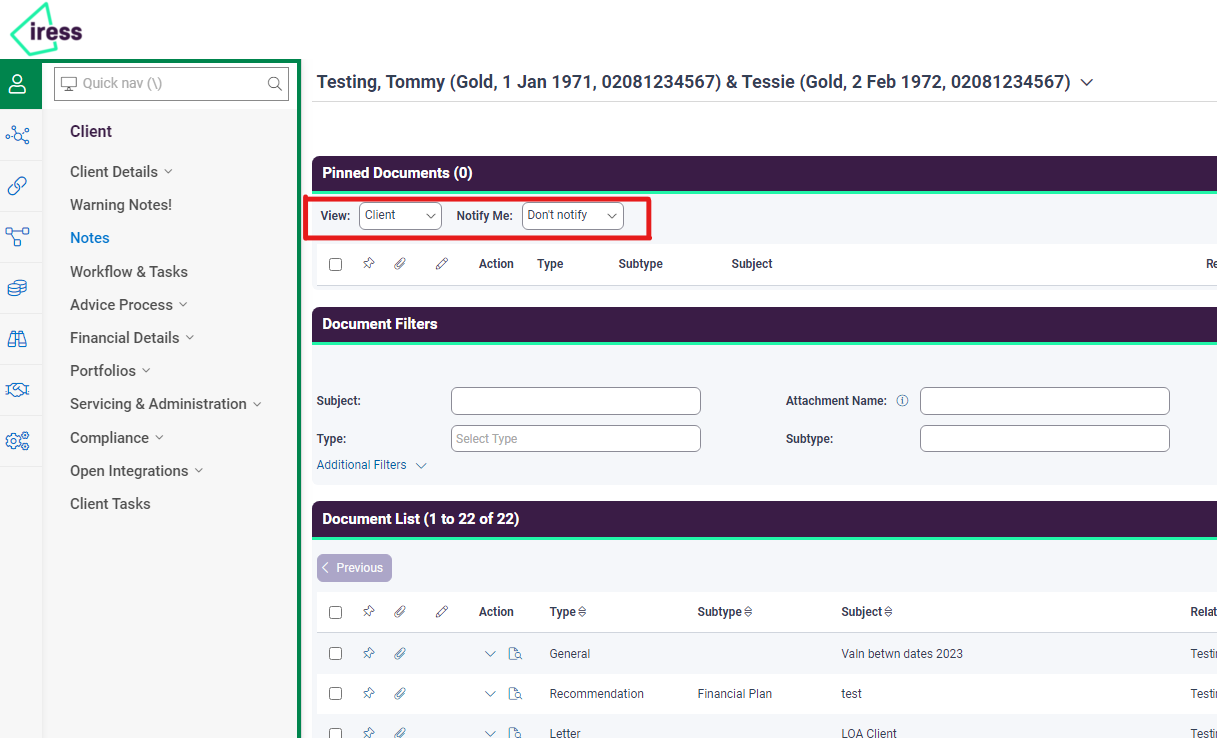Open the View dropdown showing Client
This screenshot has height=738, width=1217.
pyautogui.click(x=400, y=215)
